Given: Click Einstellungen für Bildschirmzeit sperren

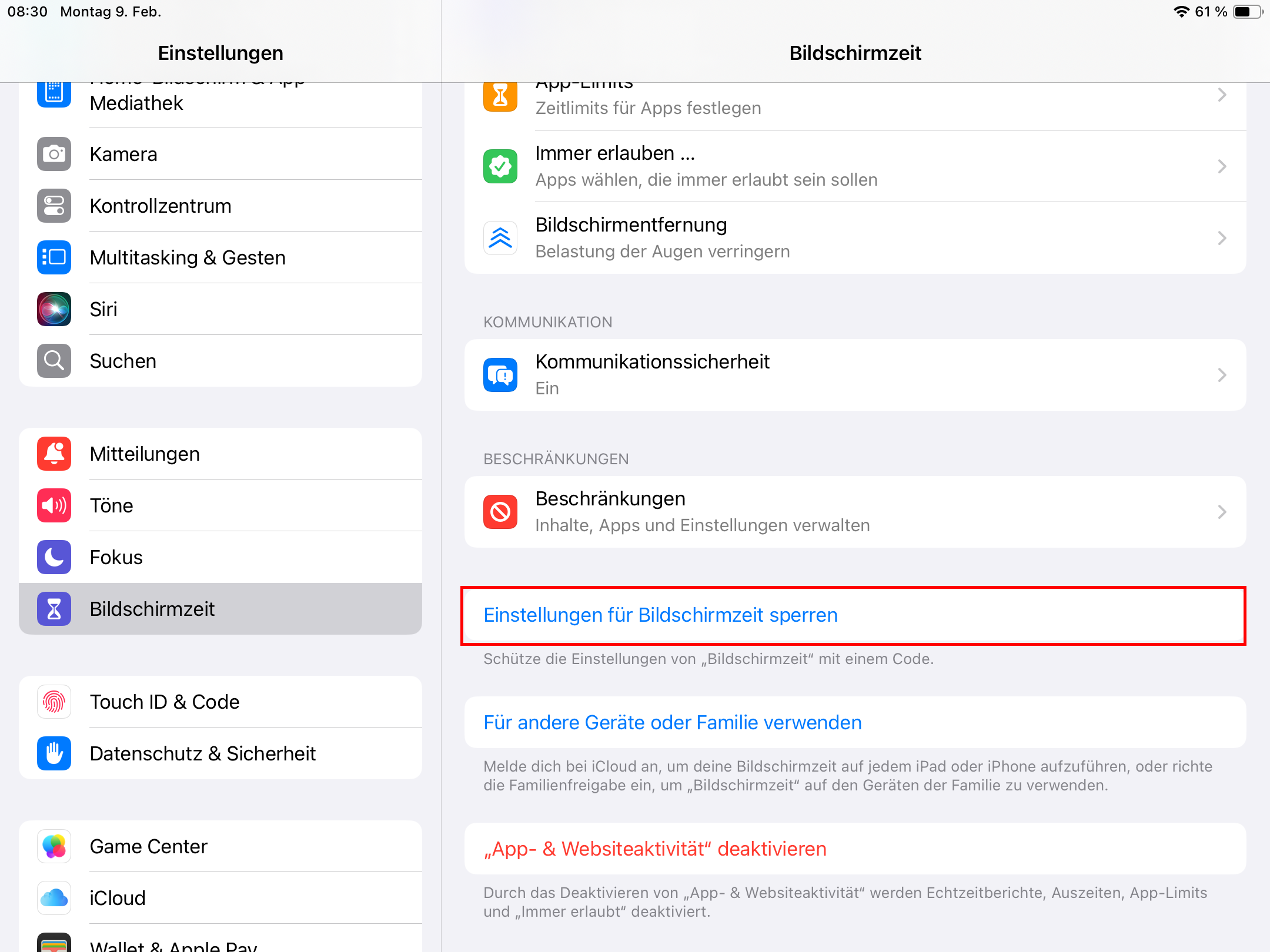Looking at the screenshot, I should (660, 615).
